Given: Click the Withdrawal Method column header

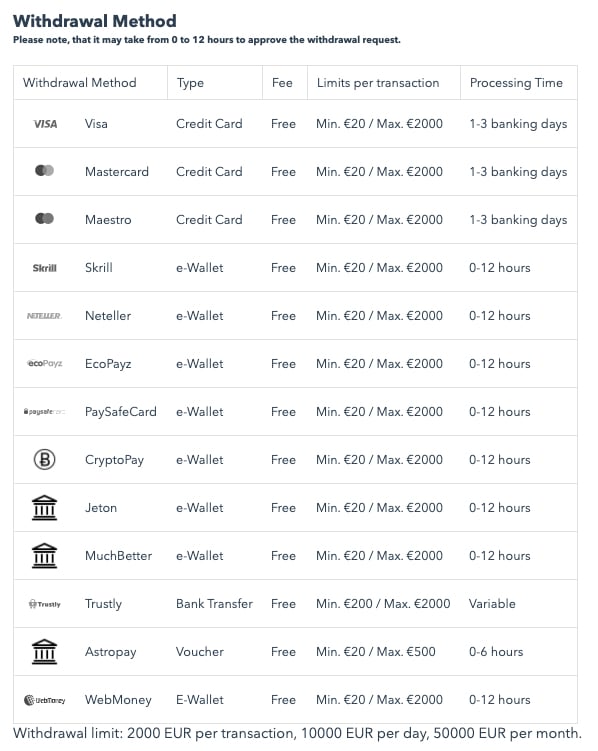Looking at the screenshot, I should [x=79, y=83].
